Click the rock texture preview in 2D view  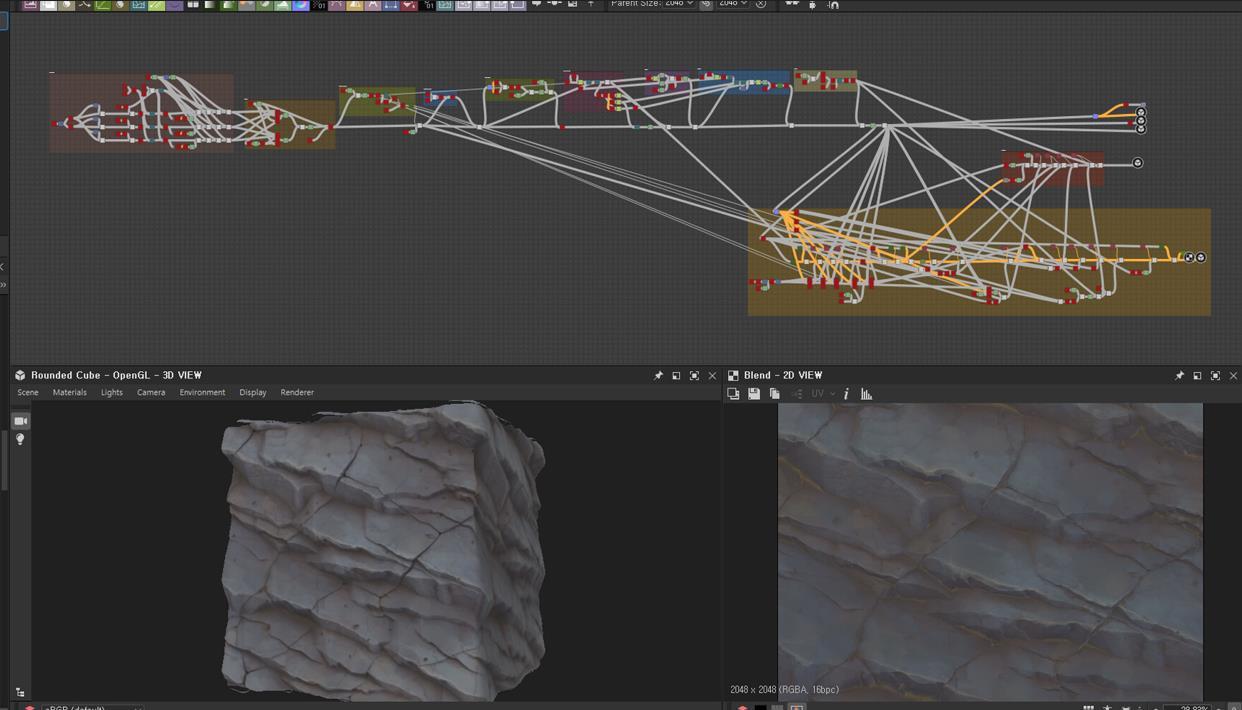(x=990, y=550)
